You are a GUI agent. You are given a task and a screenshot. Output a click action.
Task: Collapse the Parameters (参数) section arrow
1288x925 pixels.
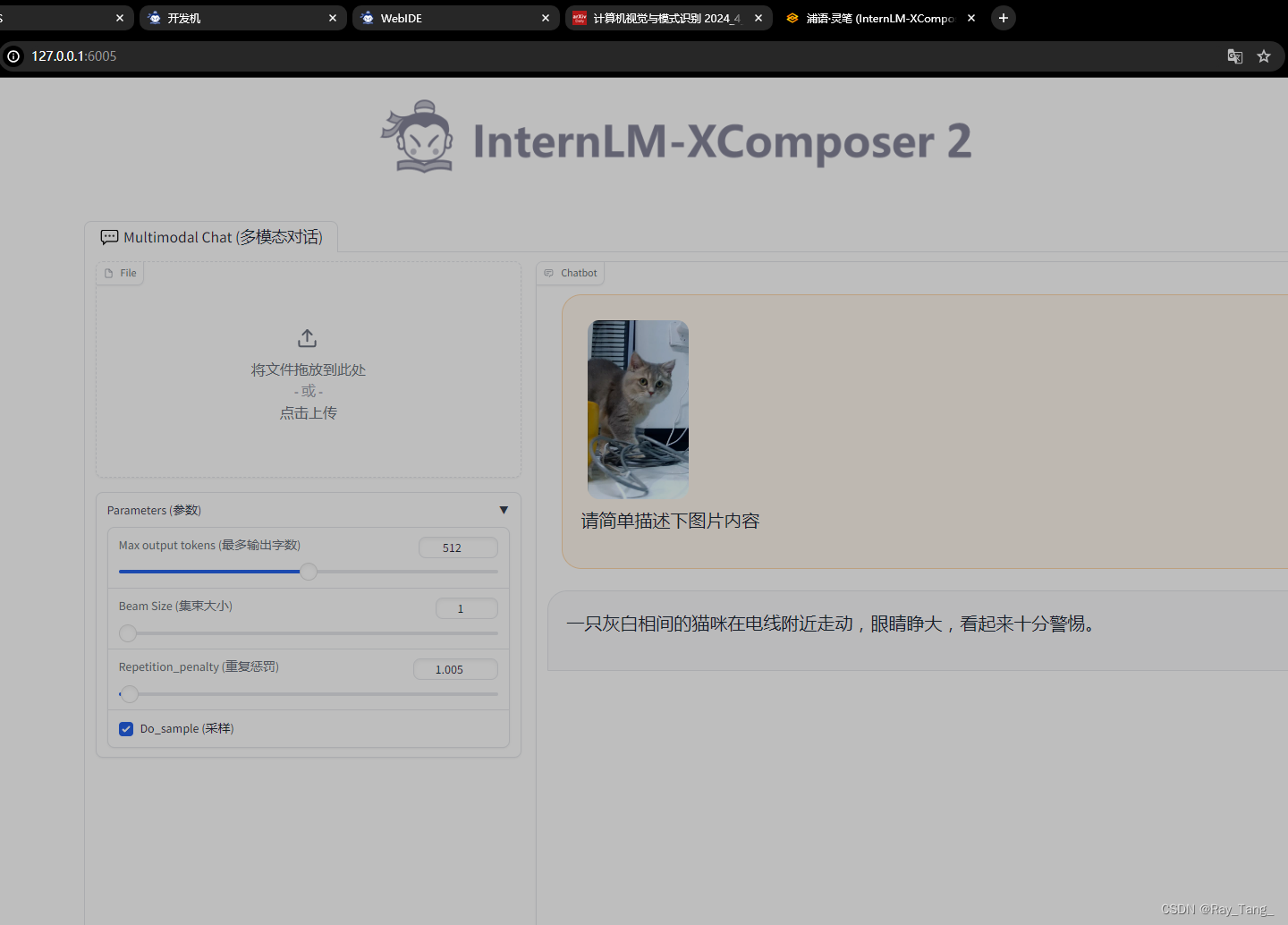click(x=504, y=510)
